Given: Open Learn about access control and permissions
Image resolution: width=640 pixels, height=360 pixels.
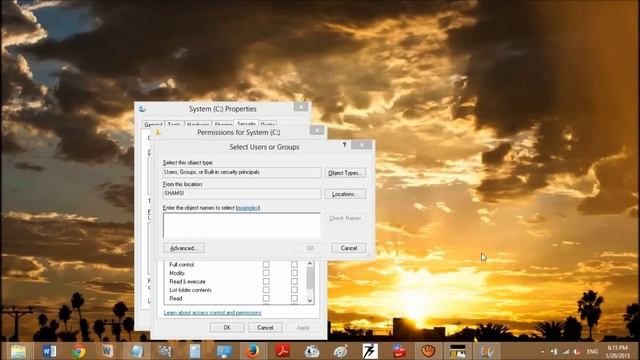Looking at the screenshot, I should (x=212, y=313).
